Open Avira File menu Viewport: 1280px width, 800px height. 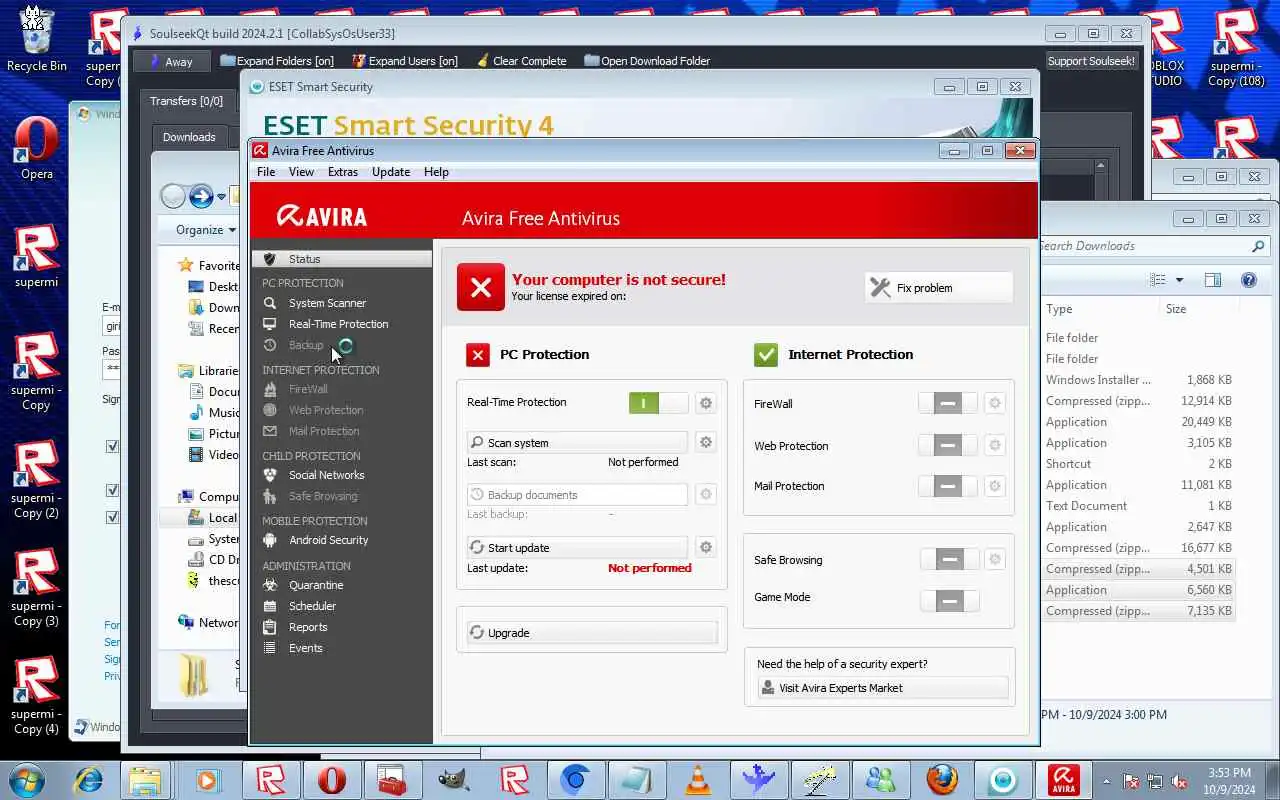[x=266, y=172]
